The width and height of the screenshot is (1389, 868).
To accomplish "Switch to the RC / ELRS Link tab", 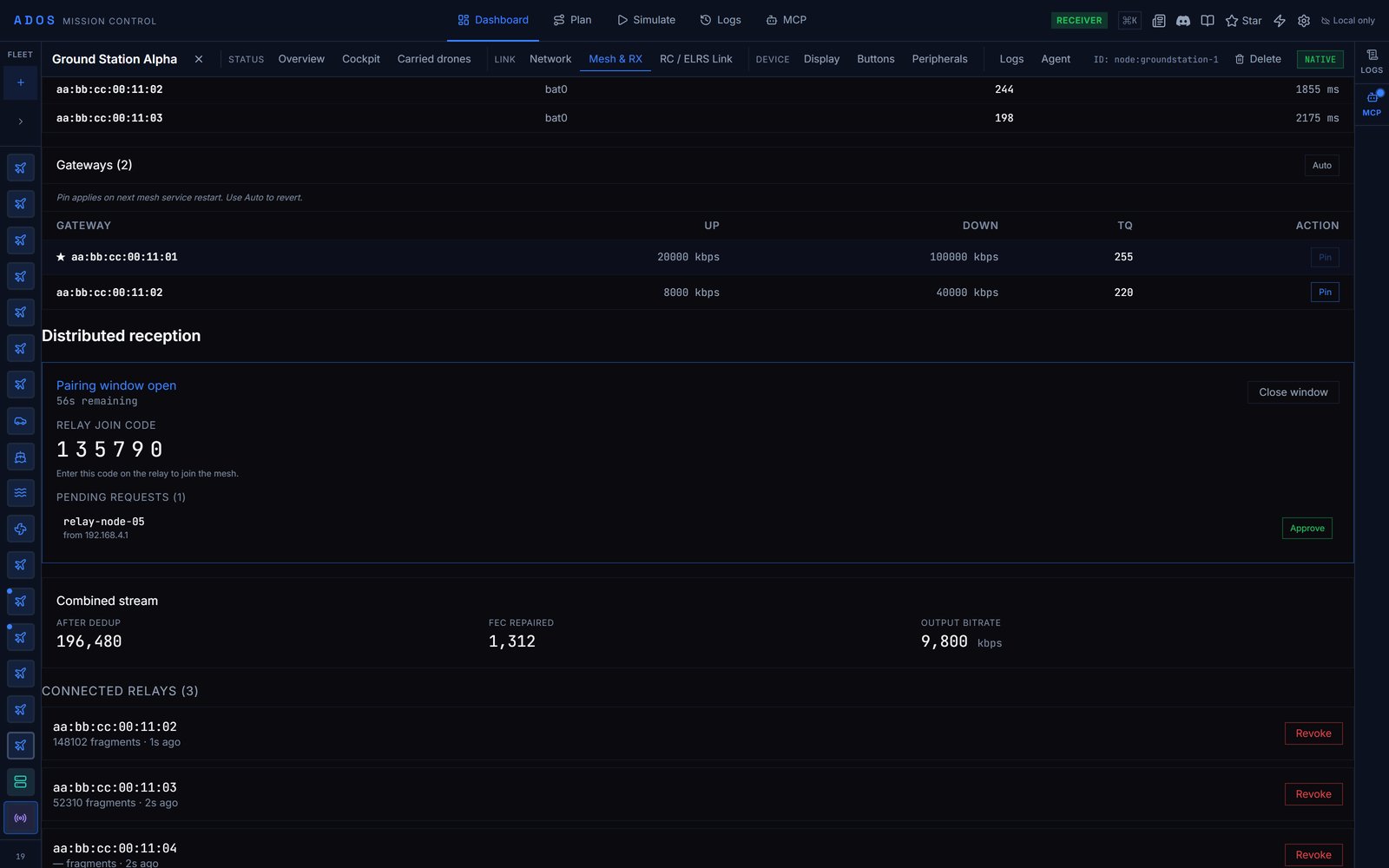I will click(695, 59).
